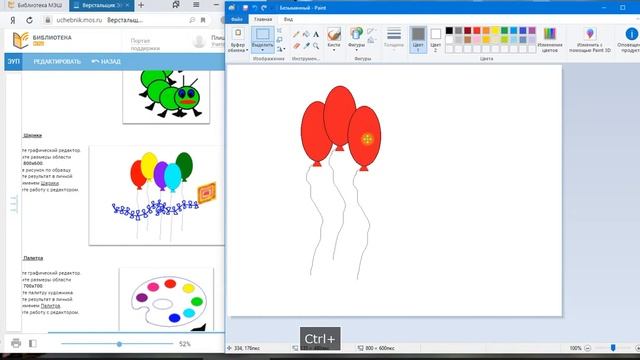The width and height of the screenshot is (640, 360).
Task: Activate Color 2 (Цвет 2) button
Action: pyautogui.click(x=436, y=40)
